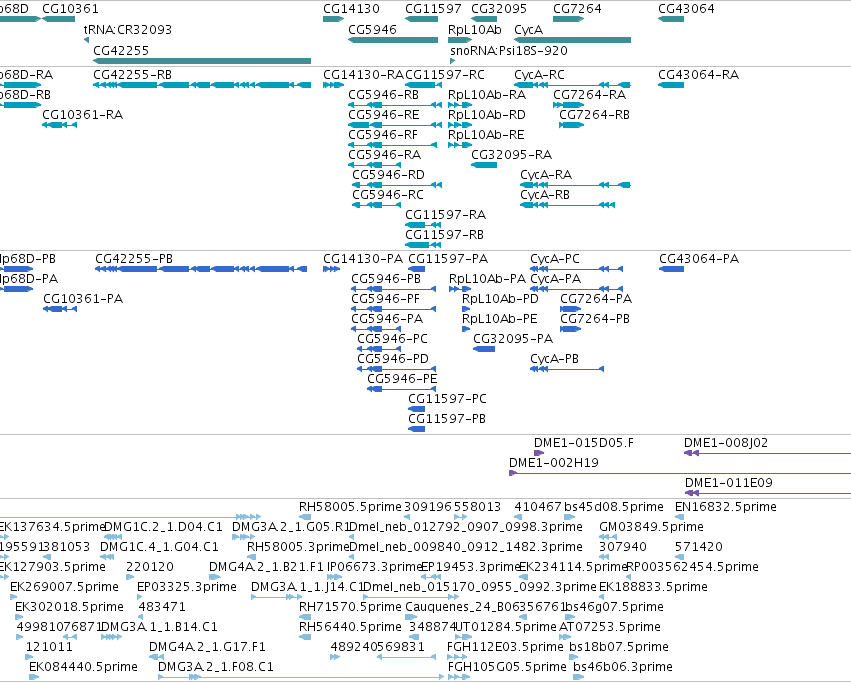Screen dimensions: 851x682
Task: Select protein CG5946-PC
Action: pos(392,339)
